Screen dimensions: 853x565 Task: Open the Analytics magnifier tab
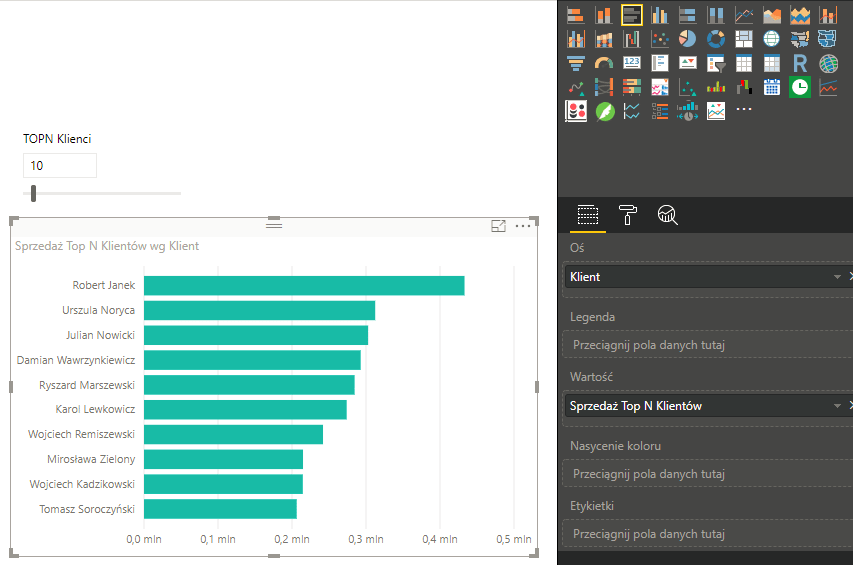[668, 214]
